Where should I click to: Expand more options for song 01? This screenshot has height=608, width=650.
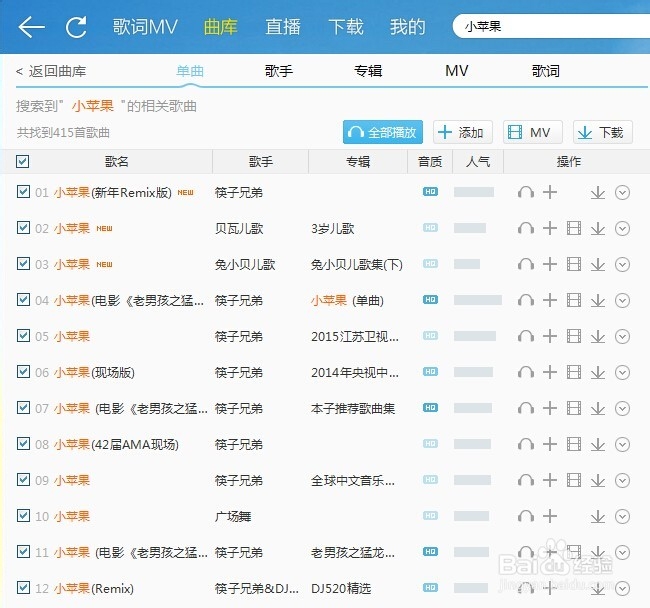[x=622, y=192]
